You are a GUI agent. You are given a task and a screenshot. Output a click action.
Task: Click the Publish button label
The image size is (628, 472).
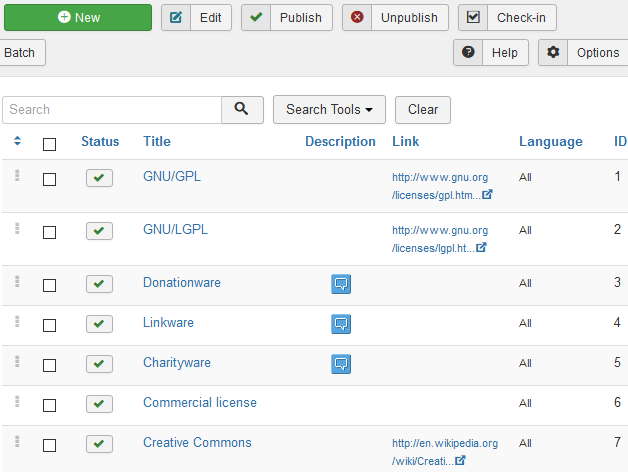coord(301,18)
